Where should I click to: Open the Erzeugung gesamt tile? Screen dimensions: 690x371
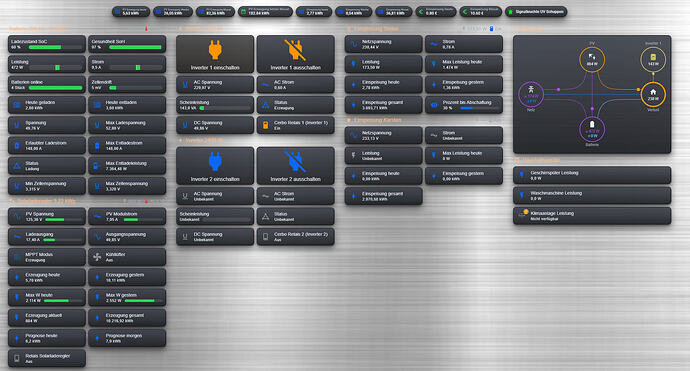tap(127, 317)
